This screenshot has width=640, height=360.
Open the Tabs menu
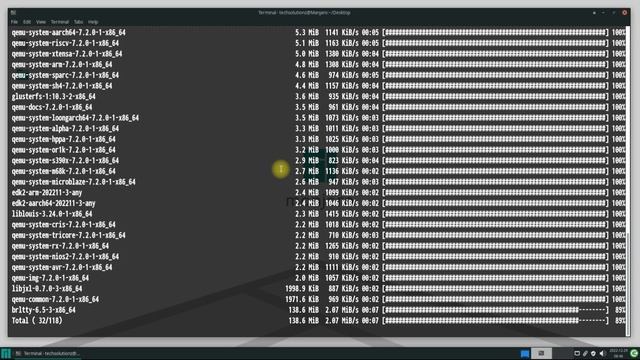click(x=78, y=22)
